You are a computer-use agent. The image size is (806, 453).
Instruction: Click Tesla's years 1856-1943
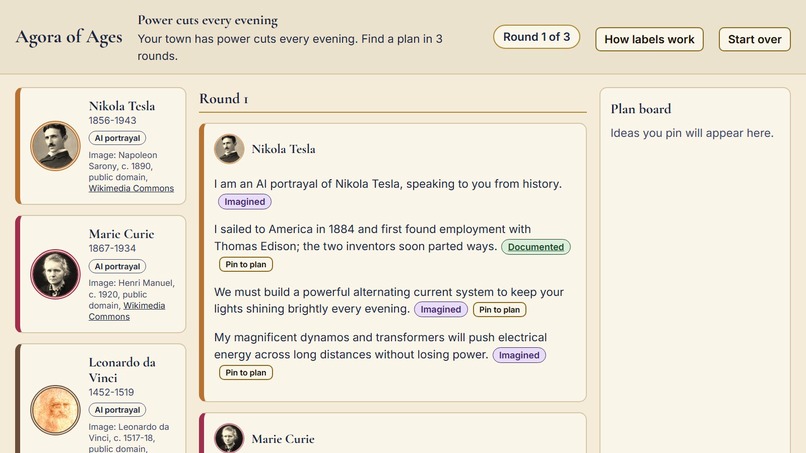[113, 120]
